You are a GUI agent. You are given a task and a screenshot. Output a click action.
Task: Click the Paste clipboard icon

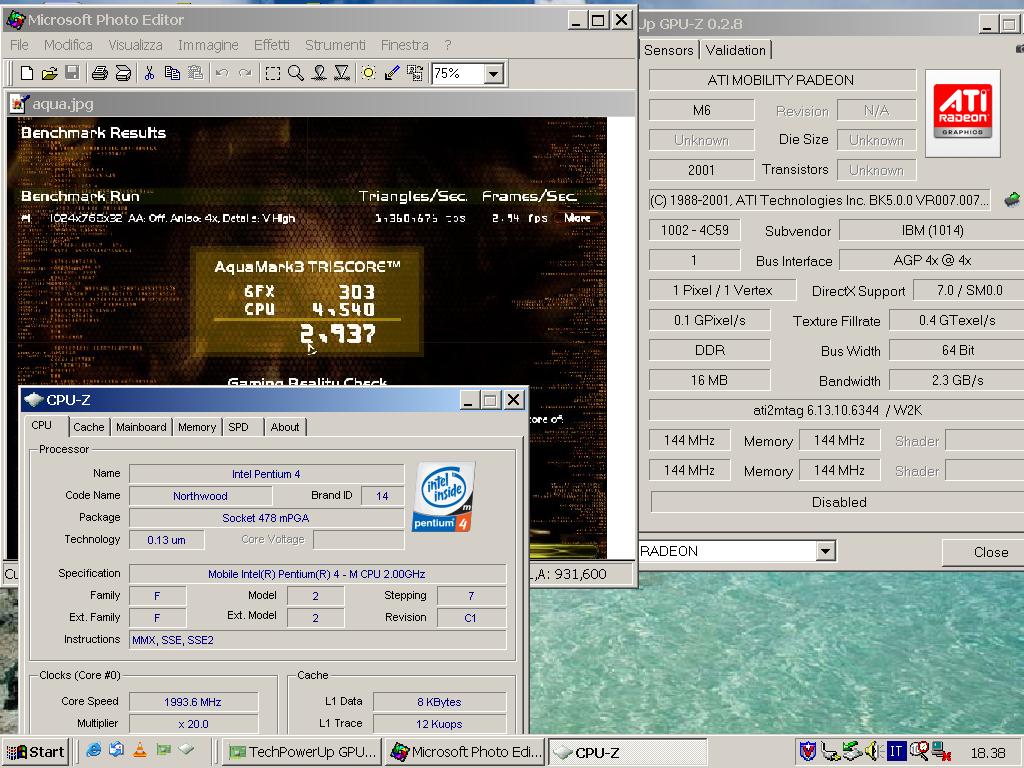[195, 73]
